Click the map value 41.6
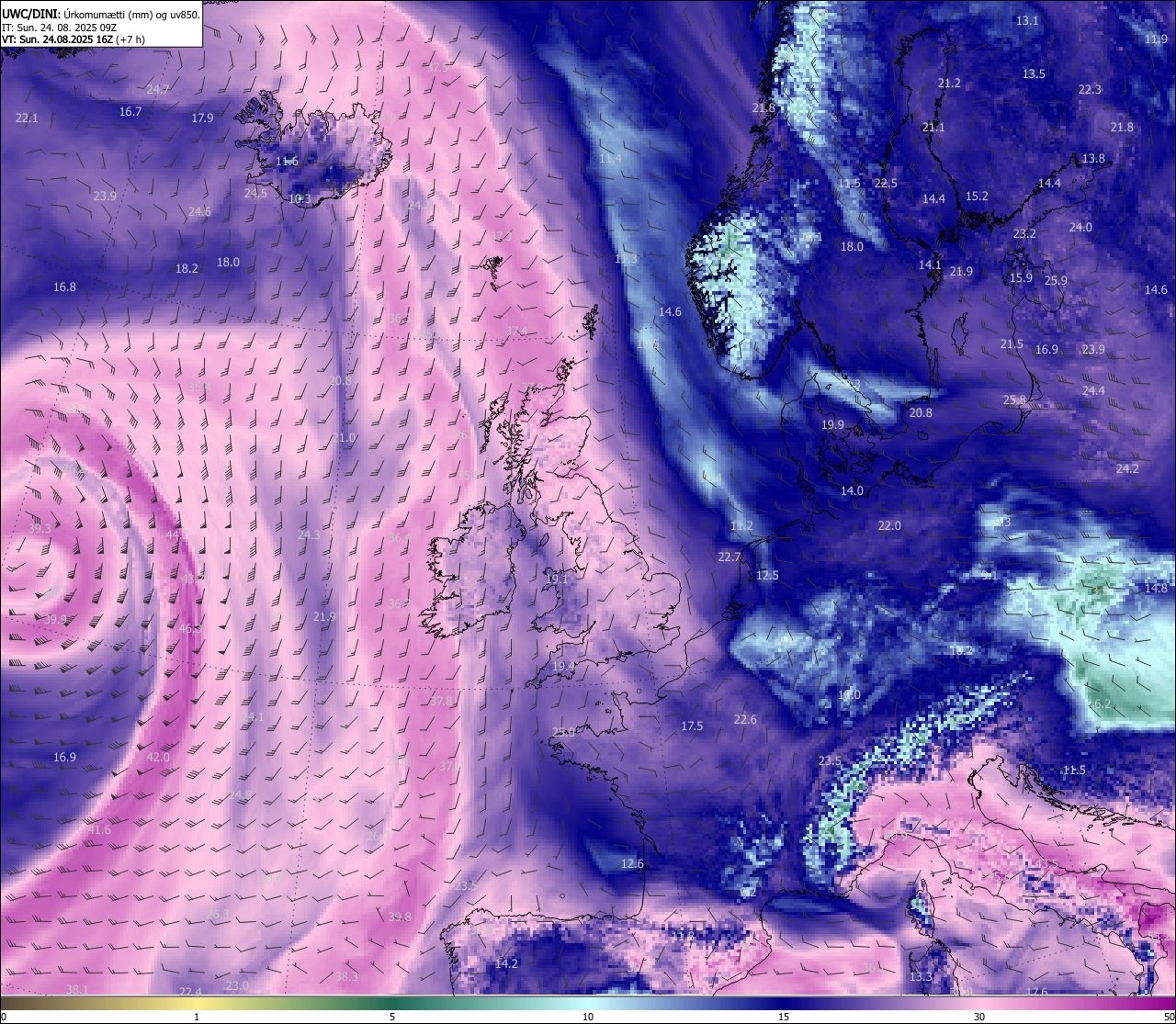Image resolution: width=1176 pixels, height=1024 pixels. [99, 829]
